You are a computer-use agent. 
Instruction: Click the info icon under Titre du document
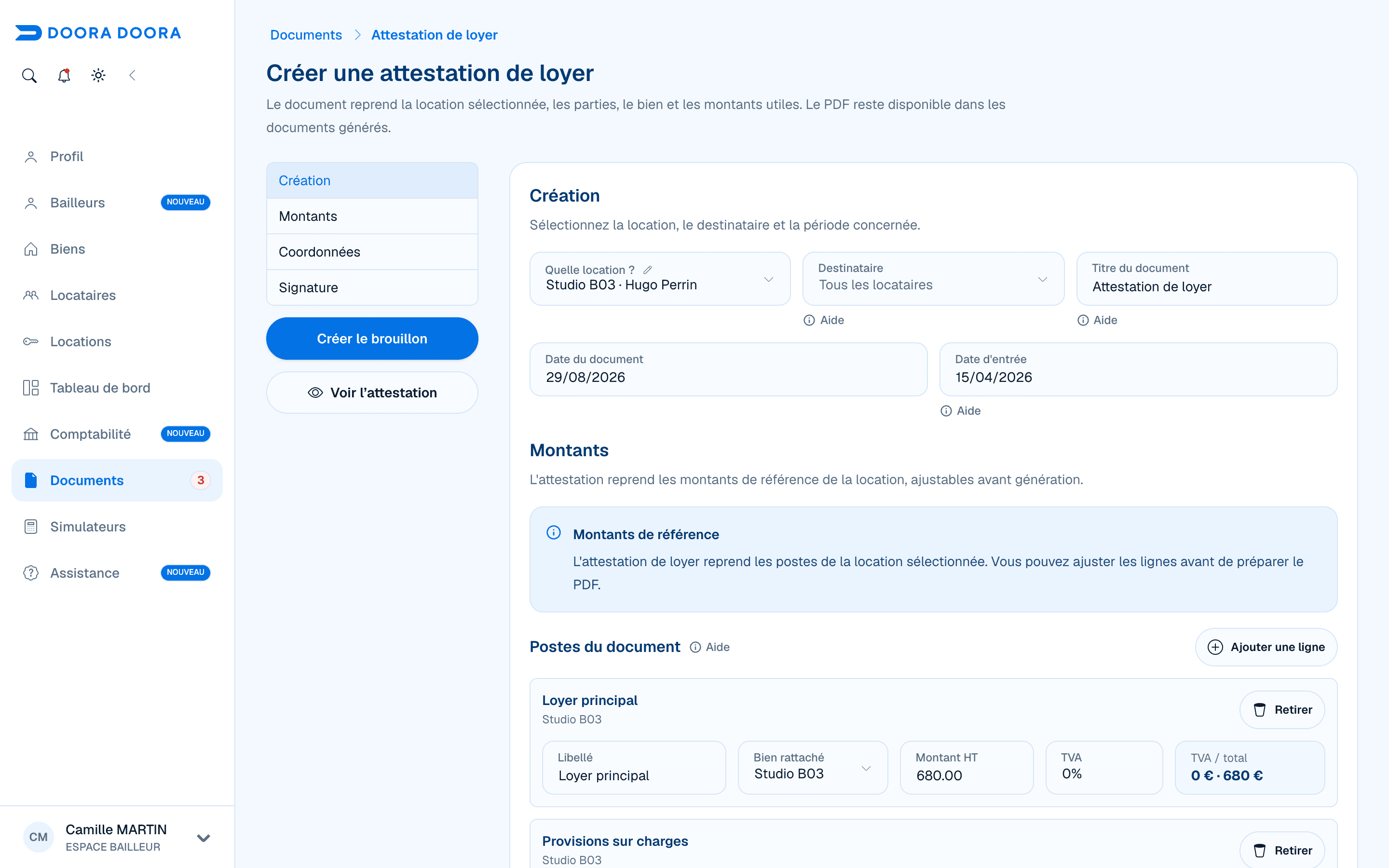pyautogui.click(x=1083, y=320)
